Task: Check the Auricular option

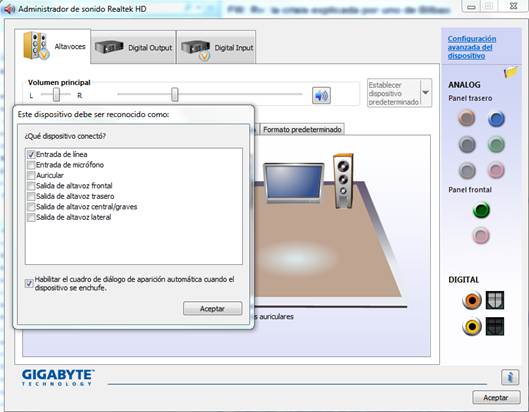Action: coord(31,175)
